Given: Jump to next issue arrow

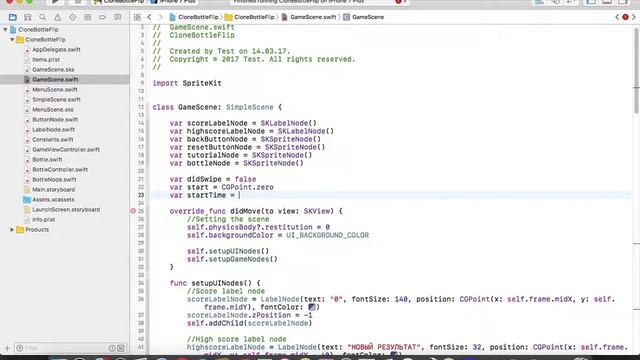Looking at the screenshot, I should click(x=634, y=17).
